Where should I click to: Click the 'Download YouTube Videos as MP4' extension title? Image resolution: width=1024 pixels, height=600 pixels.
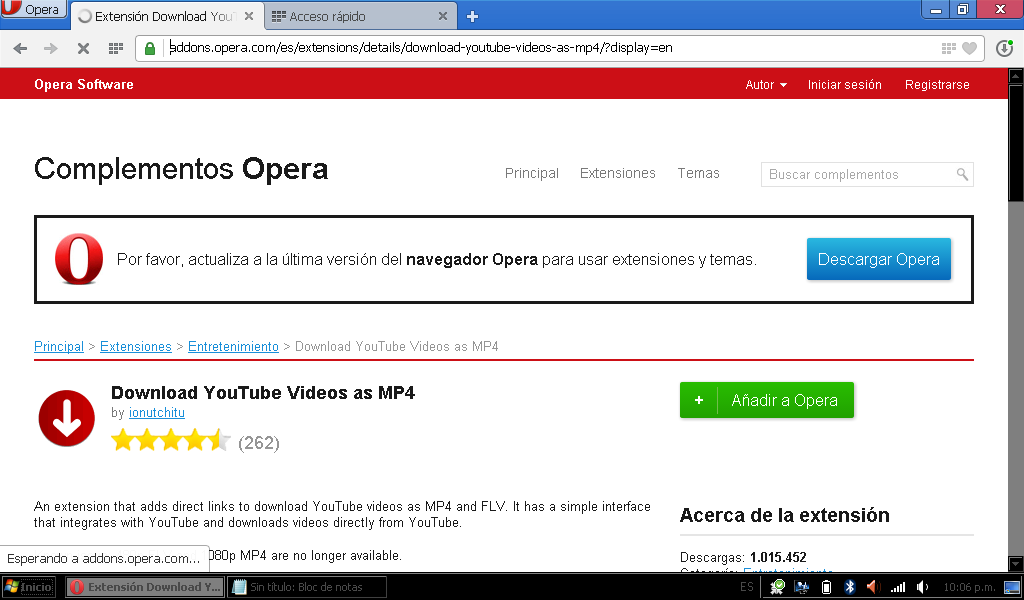pyautogui.click(x=263, y=392)
